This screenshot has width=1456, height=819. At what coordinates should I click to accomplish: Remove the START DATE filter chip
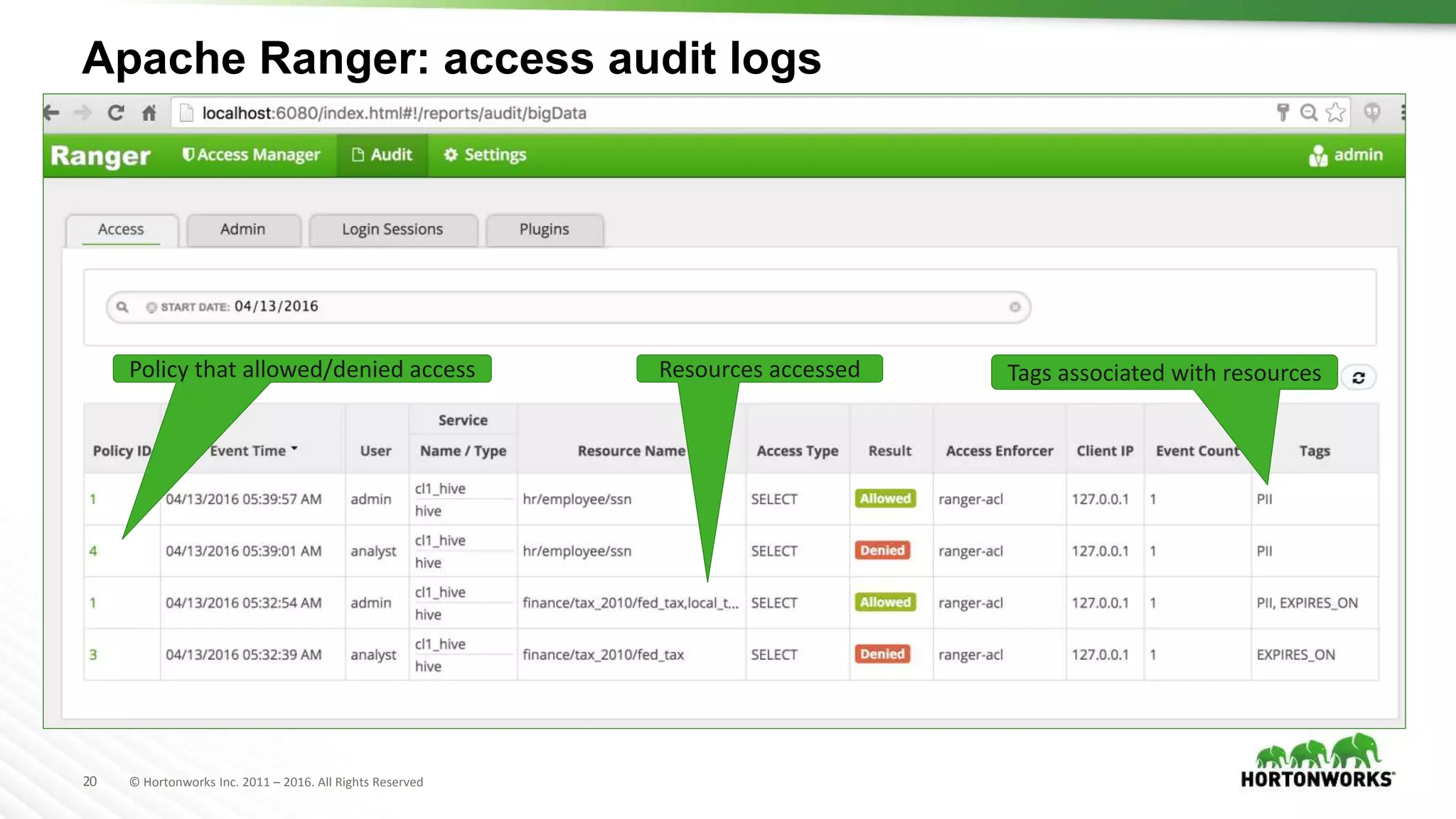(151, 307)
